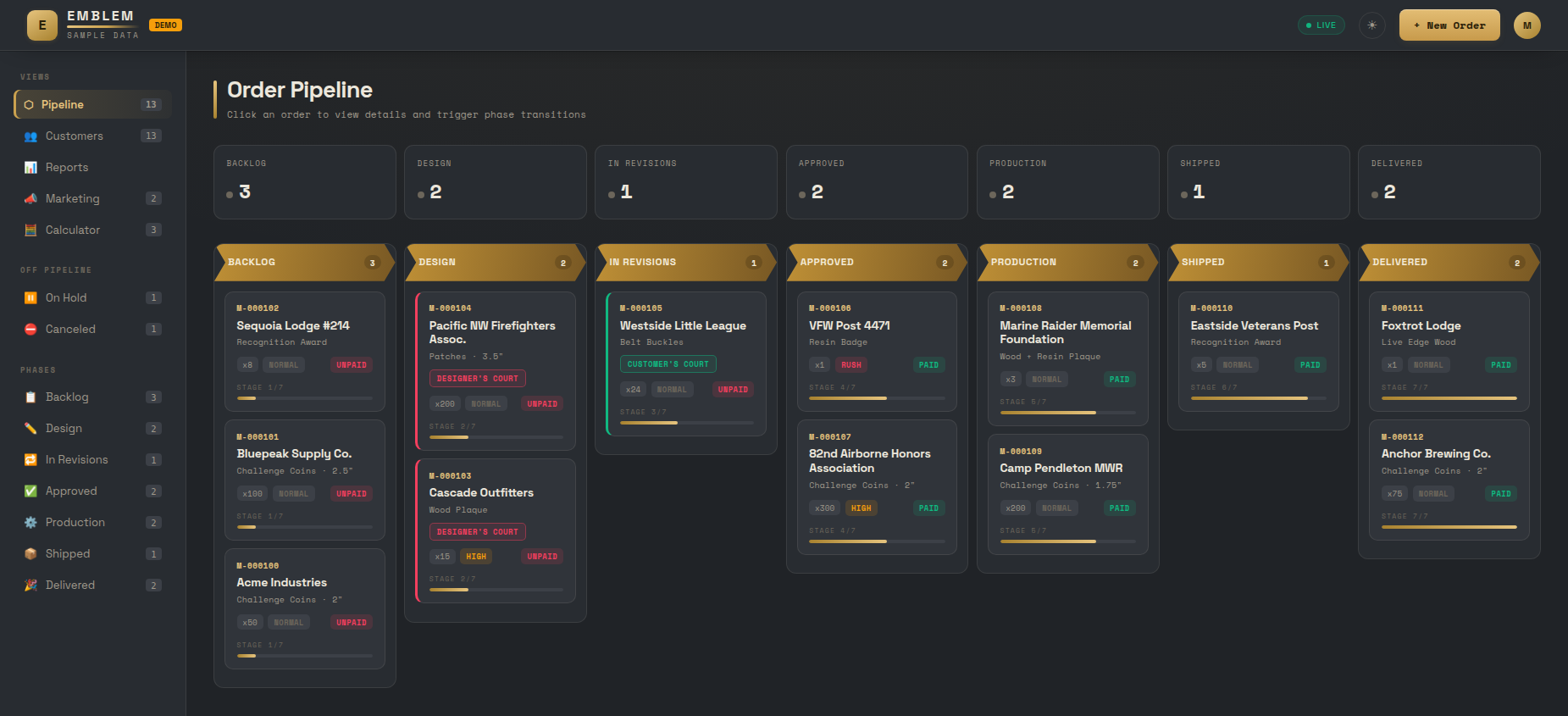This screenshot has height=716, width=1568.
Task: Click the Canceled no-entry icon
Action: [x=30, y=330]
